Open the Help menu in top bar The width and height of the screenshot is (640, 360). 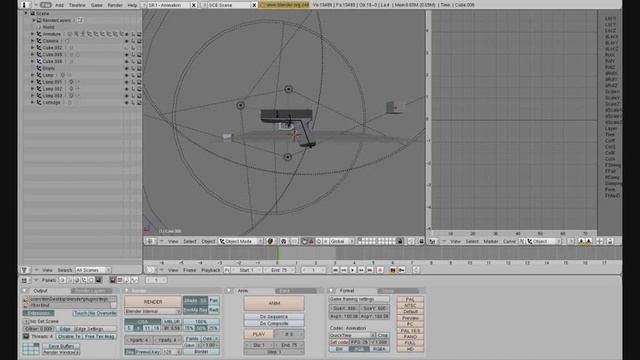point(132,5)
